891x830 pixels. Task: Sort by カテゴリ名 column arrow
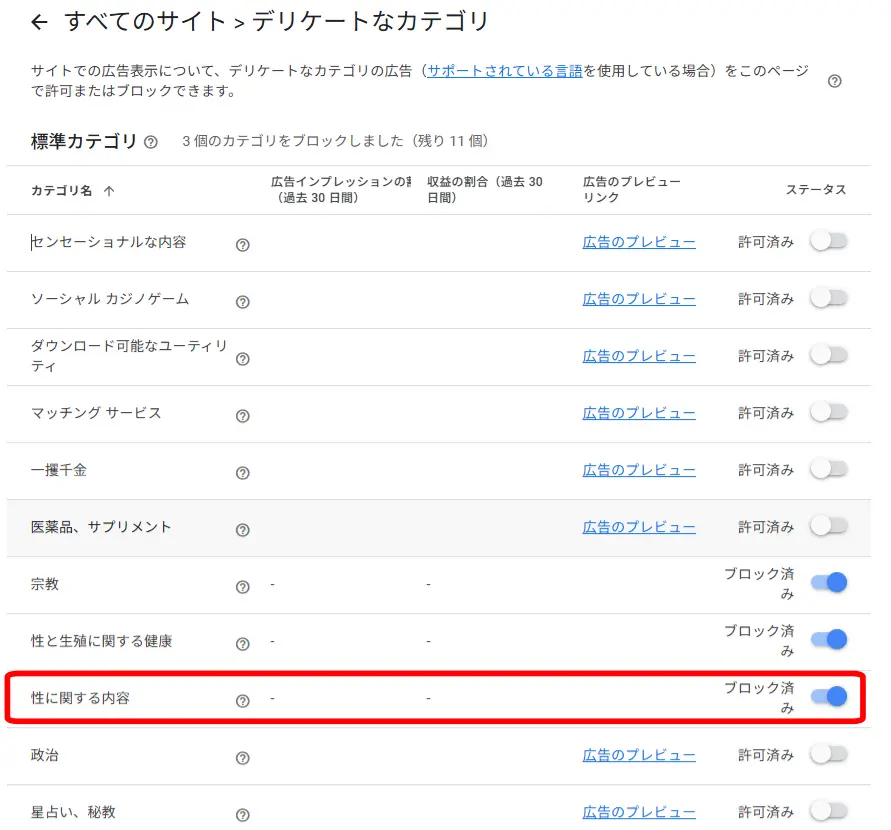click(x=109, y=191)
